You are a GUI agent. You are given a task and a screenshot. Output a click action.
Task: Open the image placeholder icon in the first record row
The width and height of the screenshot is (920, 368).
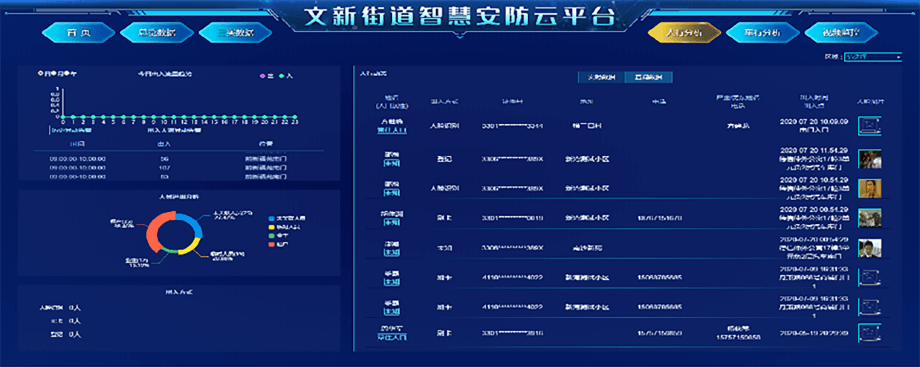pyautogui.click(x=870, y=125)
